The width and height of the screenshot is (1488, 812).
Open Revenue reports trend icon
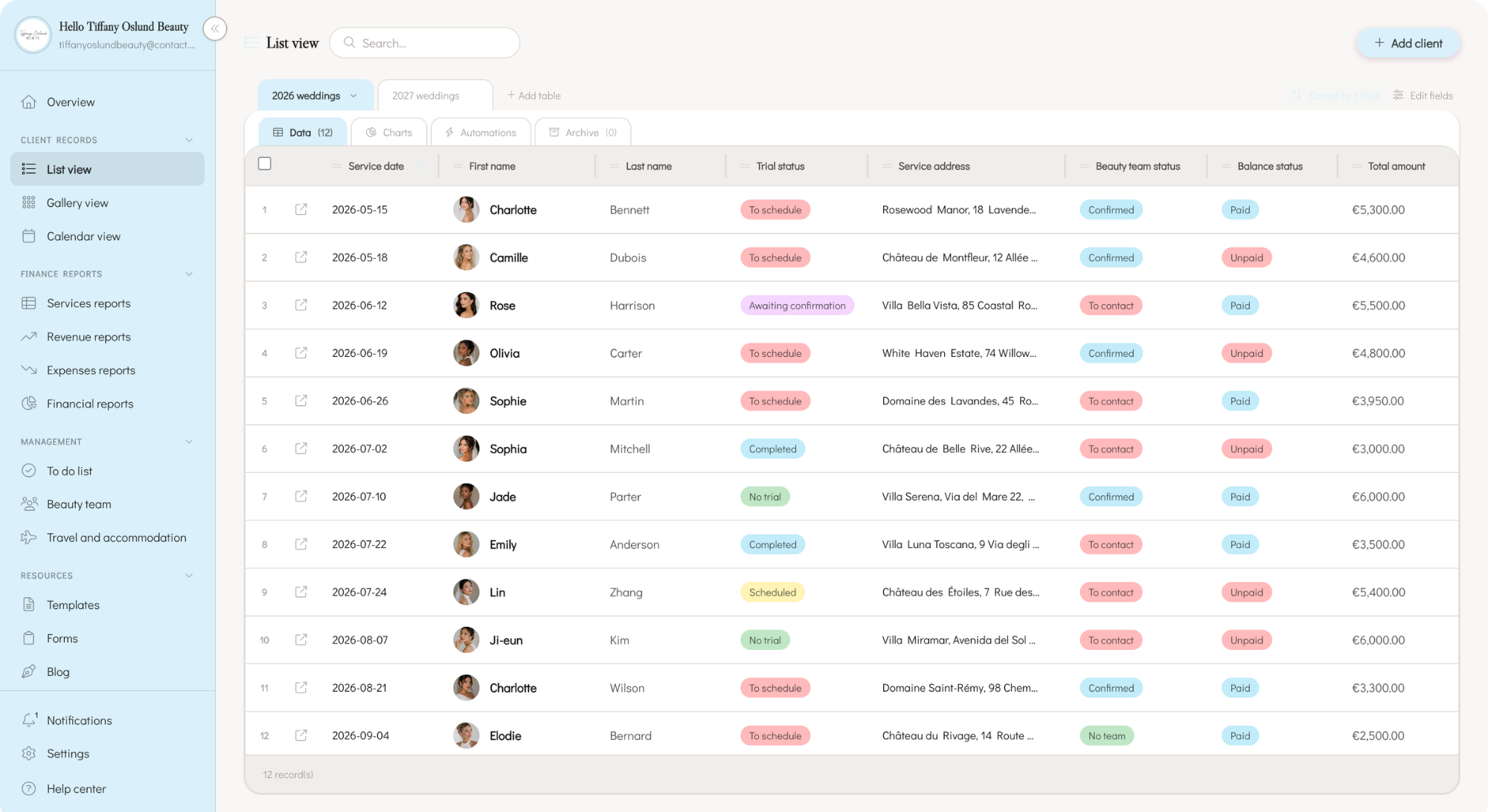tap(29, 337)
